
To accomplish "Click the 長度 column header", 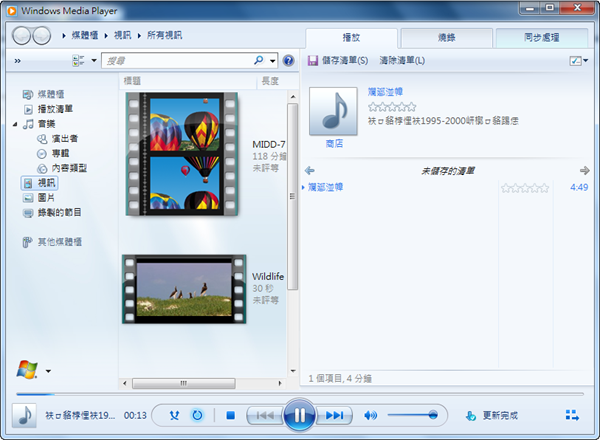I will [270, 81].
